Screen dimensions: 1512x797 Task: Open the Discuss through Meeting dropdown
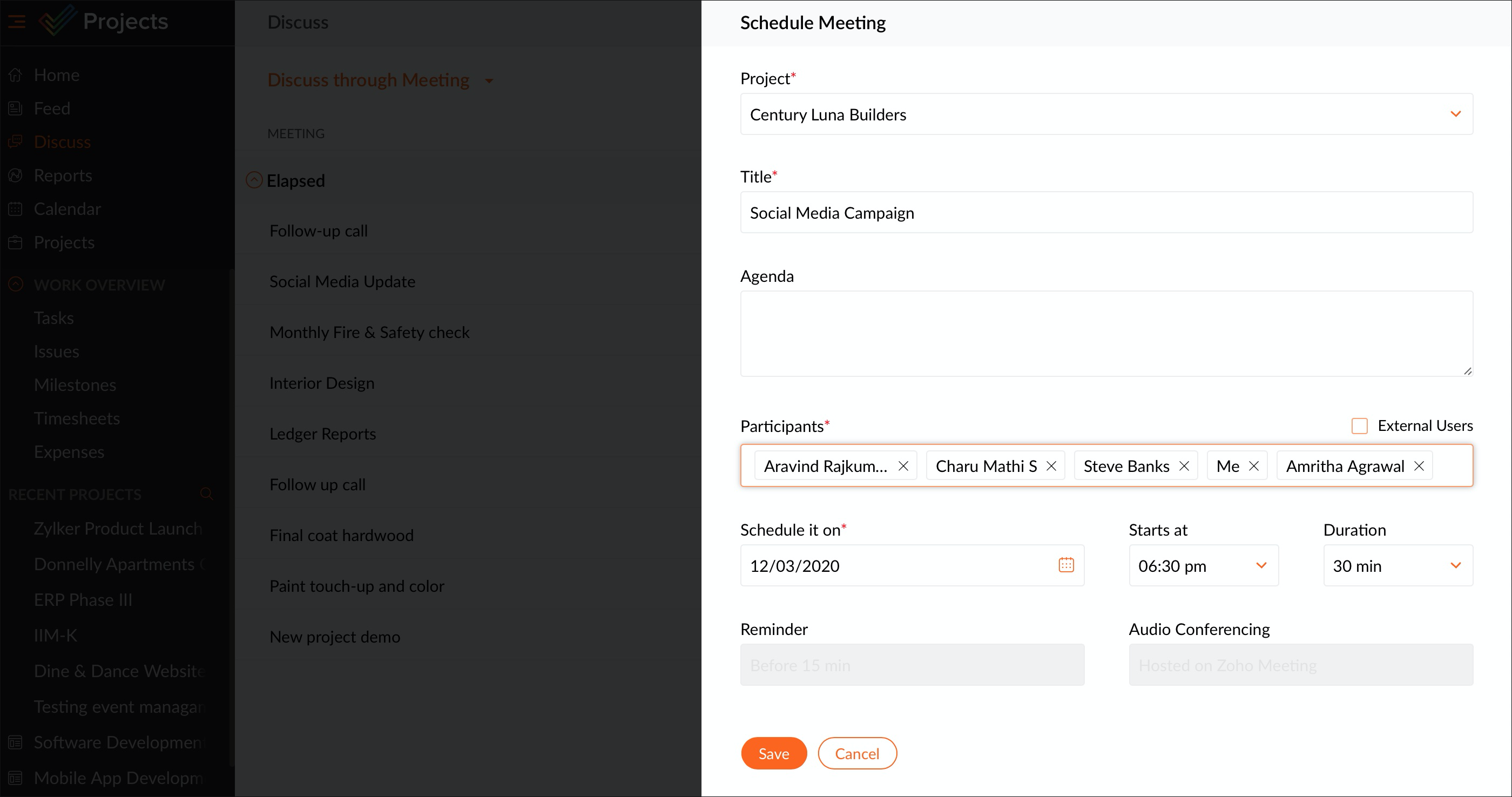[489, 81]
